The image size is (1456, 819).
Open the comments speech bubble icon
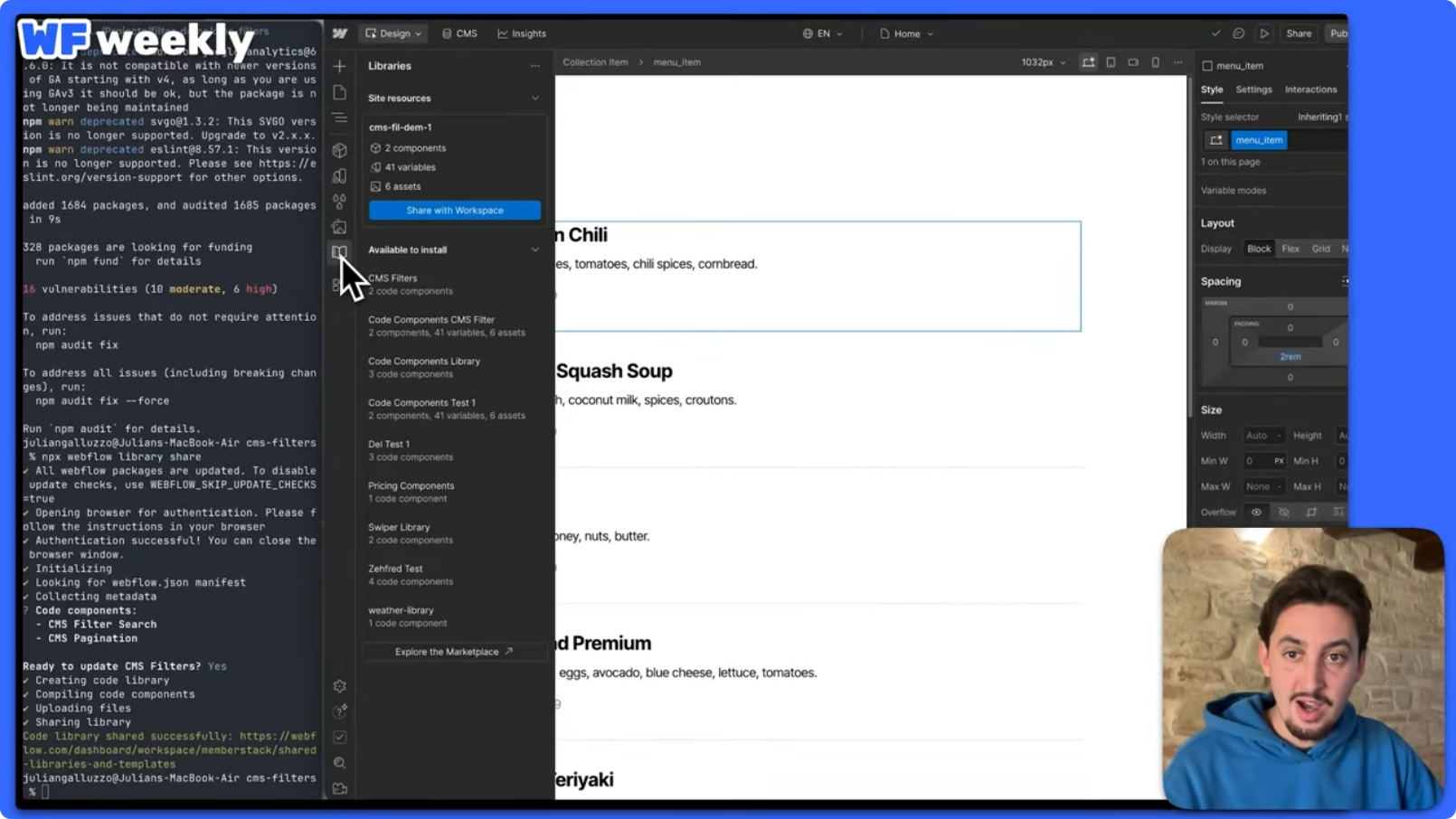[x=1239, y=33]
